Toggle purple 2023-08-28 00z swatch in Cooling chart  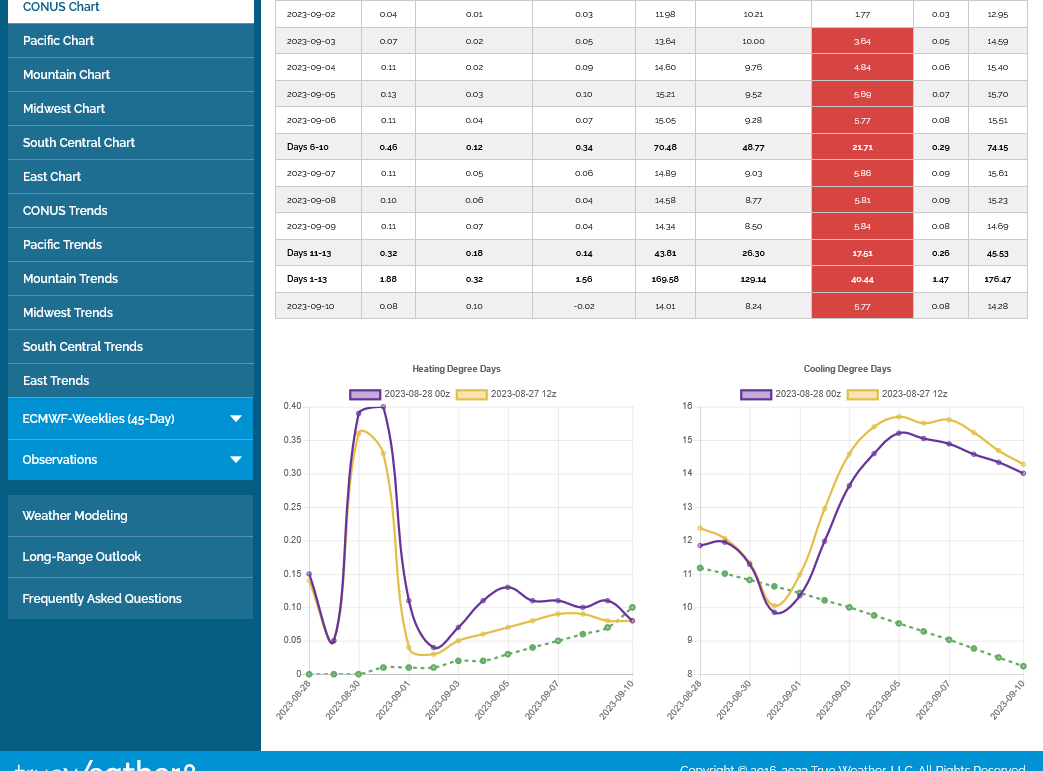pyautogui.click(x=756, y=394)
